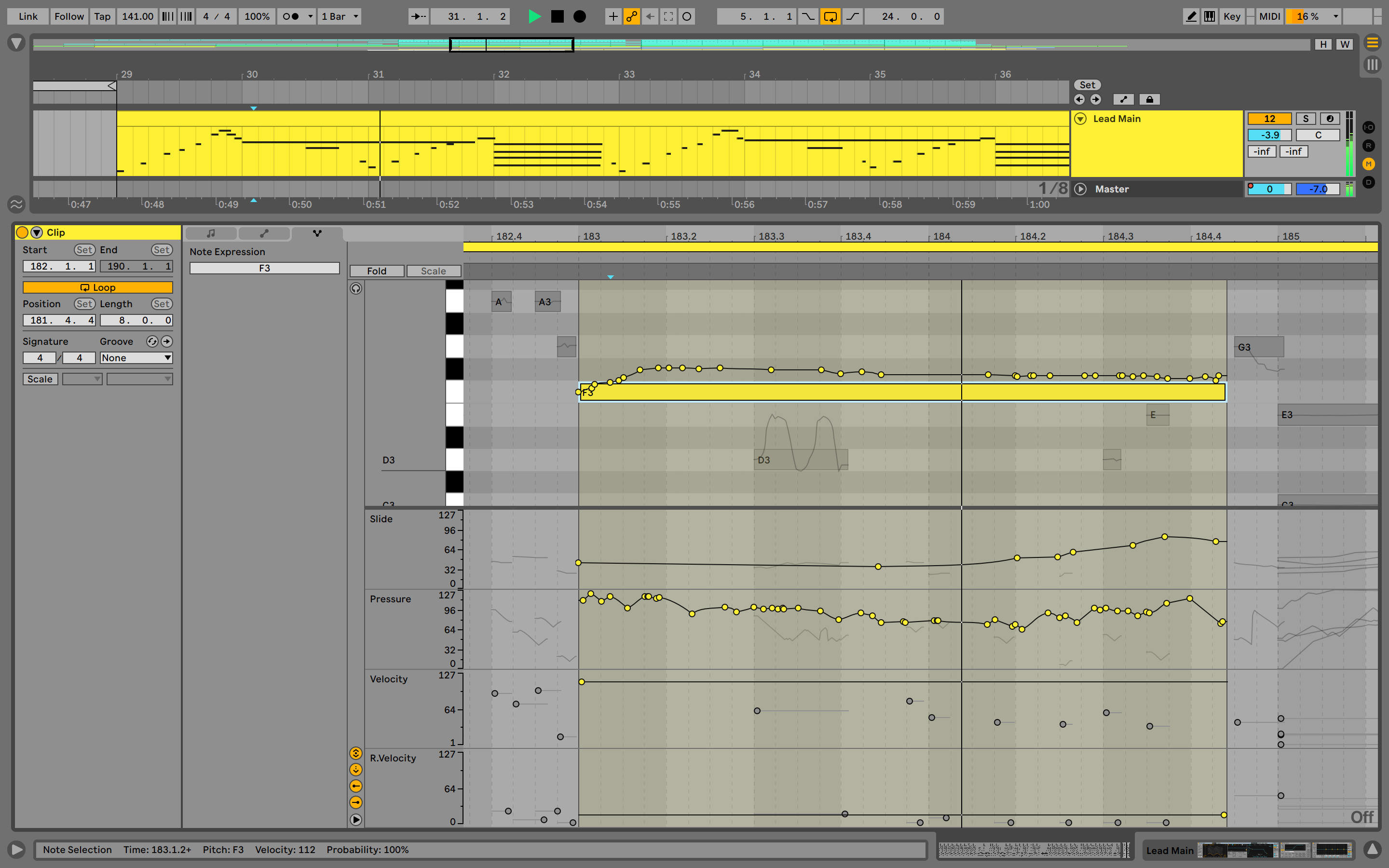Click the Set button for clip Start
The width and height of the screenshot is (1389, 868).
pyautogui.click(x=84, y=250)
